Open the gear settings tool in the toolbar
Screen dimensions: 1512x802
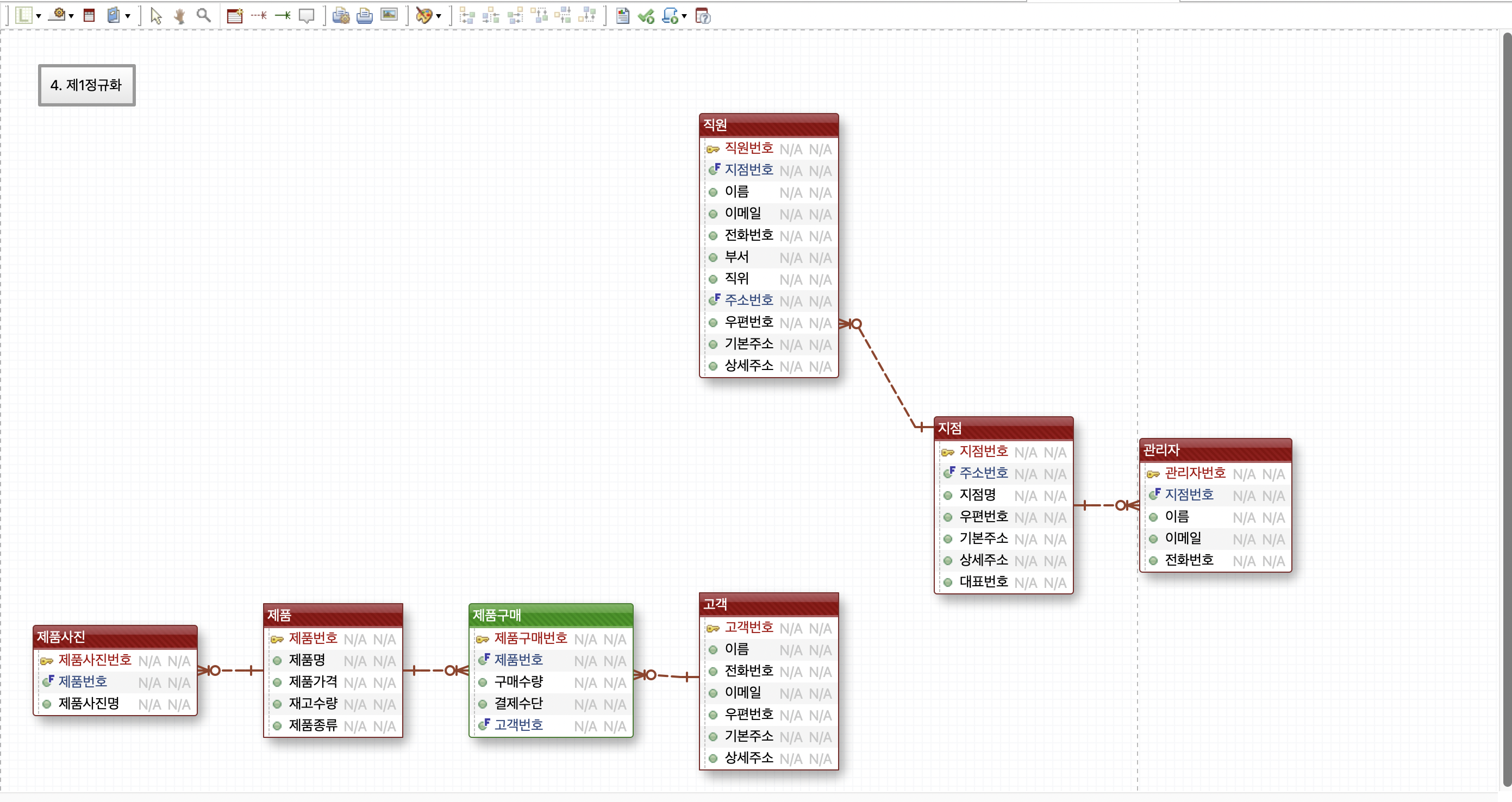(58, 15)
